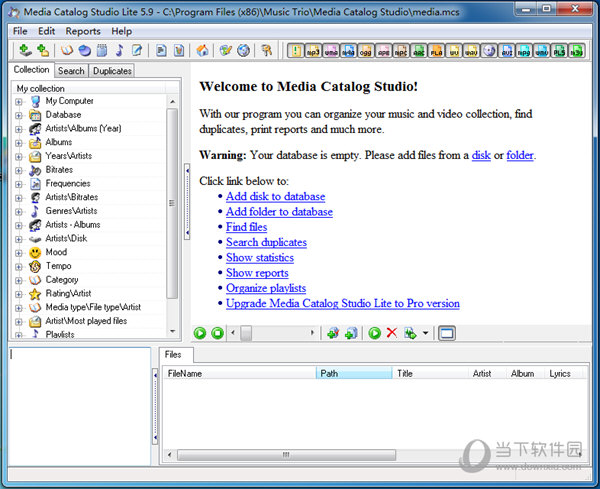The height and width of the screenshot is (489, 600).
Task: Click the window view icon in player bar
Action: 447,333
